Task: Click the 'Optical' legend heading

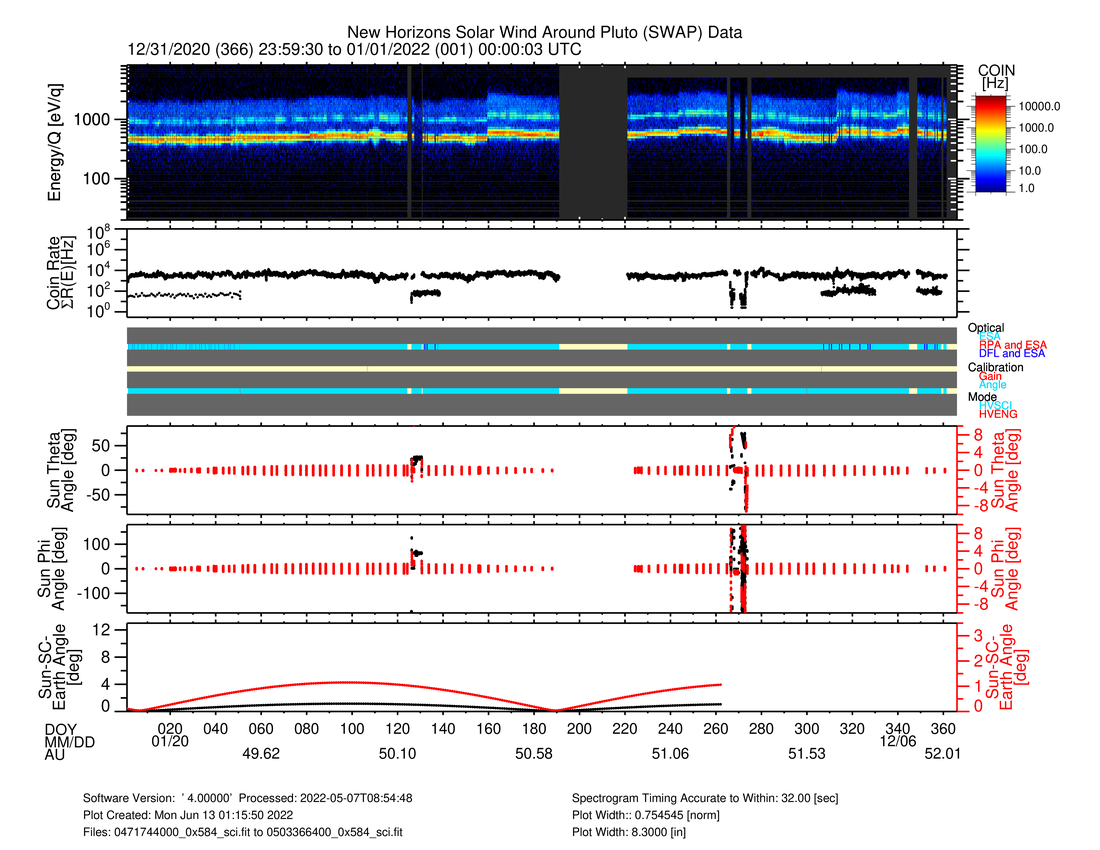Action: tap(986, 328)
